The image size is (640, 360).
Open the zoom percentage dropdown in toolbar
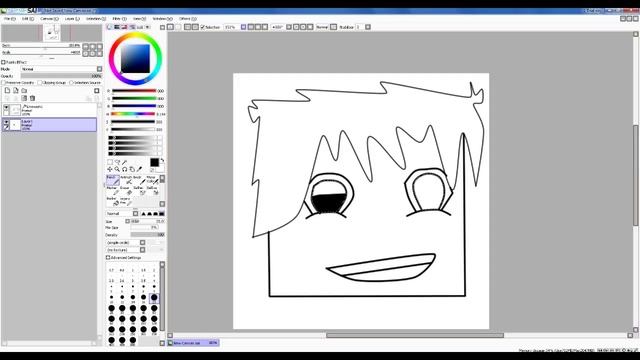click(x=231, y=27)
